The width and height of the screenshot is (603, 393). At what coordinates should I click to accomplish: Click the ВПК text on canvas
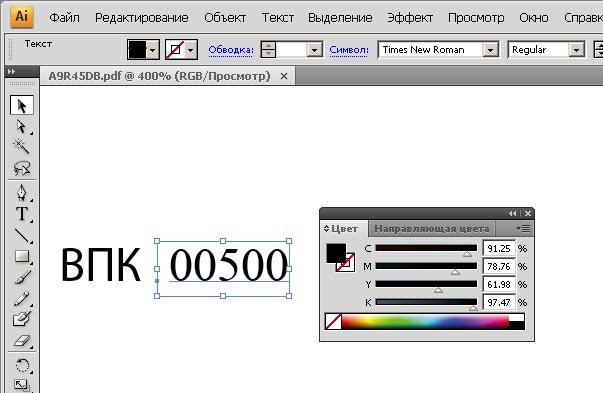(101, 265)
